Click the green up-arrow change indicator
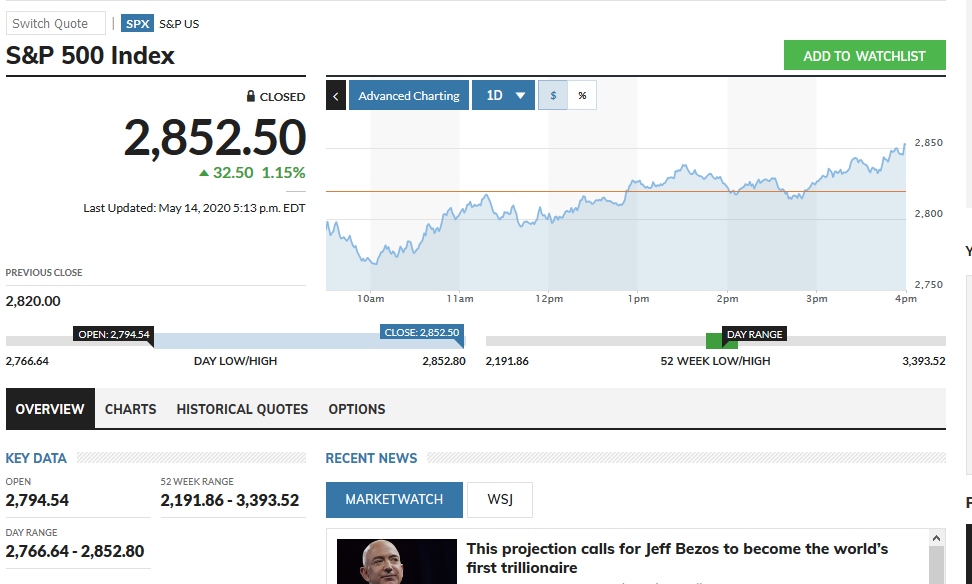The height and width of the screenshot is (584, 972). (x=204, y=173)
